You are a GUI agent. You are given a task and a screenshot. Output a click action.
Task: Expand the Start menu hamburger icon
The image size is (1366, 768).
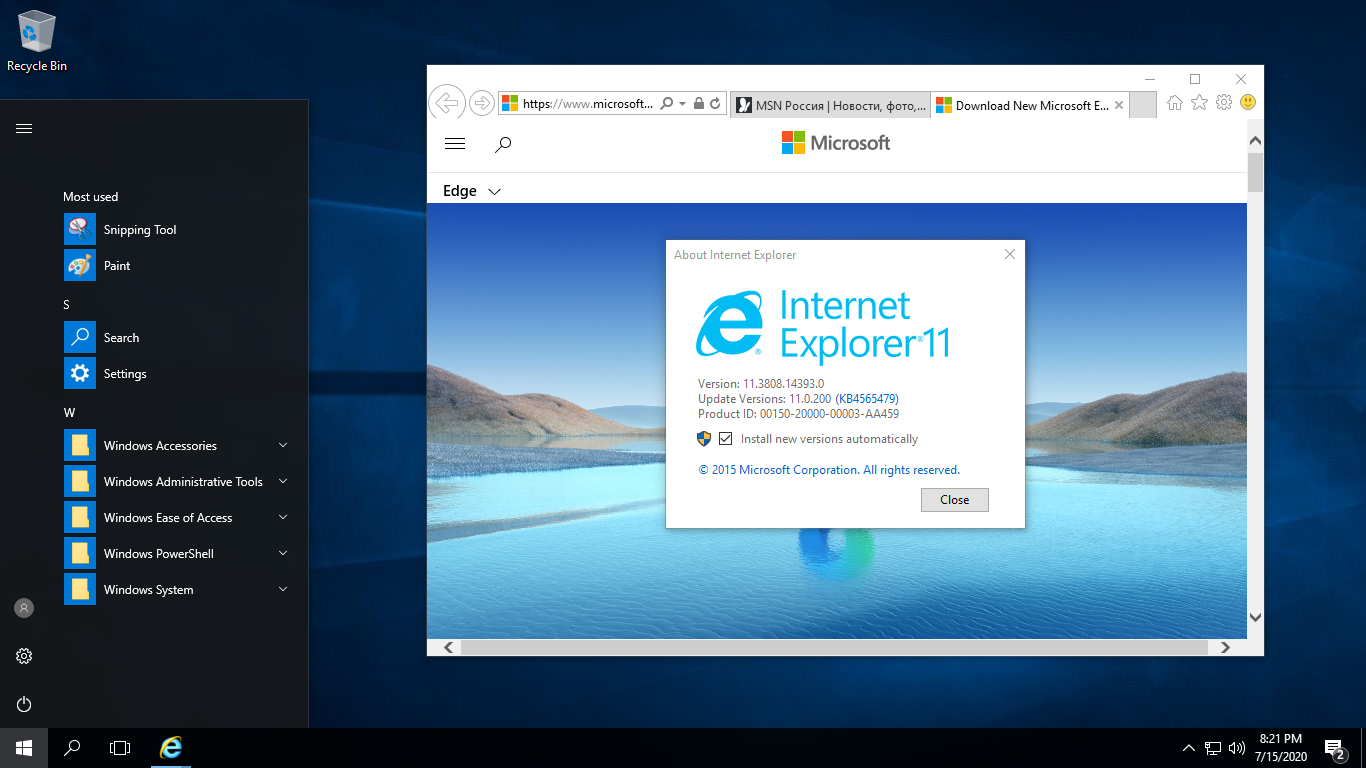click(x=24, y=128)
